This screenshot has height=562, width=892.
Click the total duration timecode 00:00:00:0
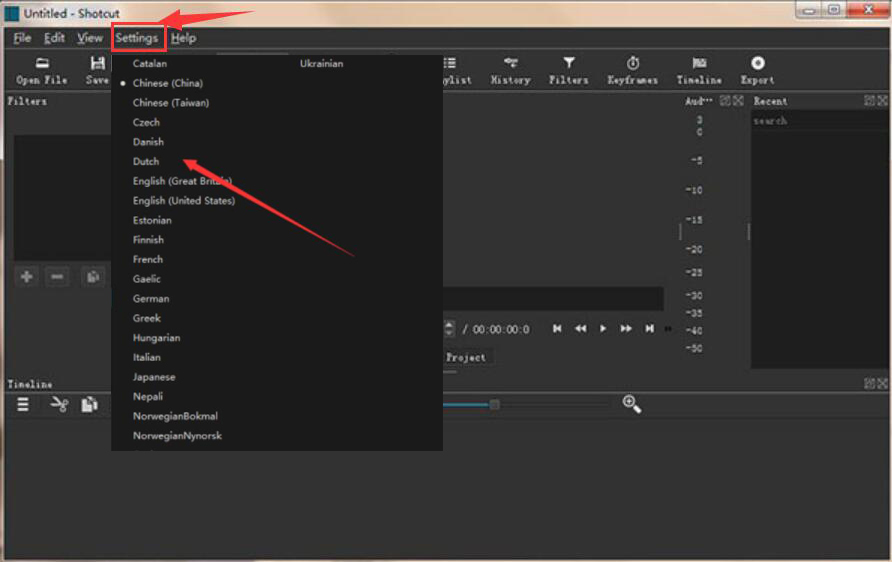501,329
